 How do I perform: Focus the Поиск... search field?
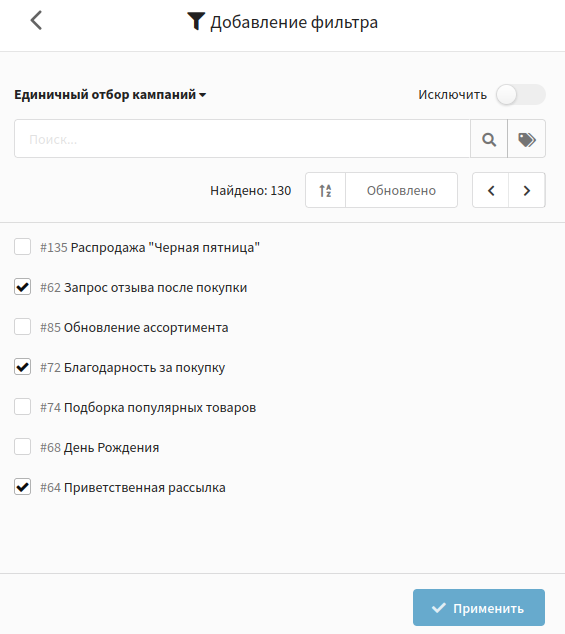(x=242, y=139)
